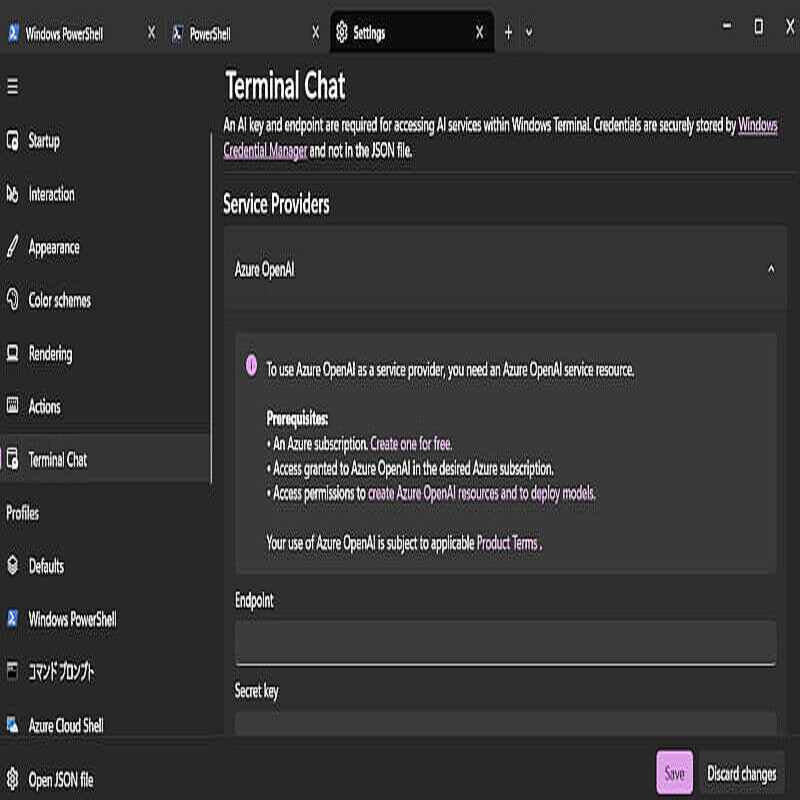This screenshot has height=800, width=800.
Task: Collapse the Azure OpenAI provider section
Action: tap(771, 270)
